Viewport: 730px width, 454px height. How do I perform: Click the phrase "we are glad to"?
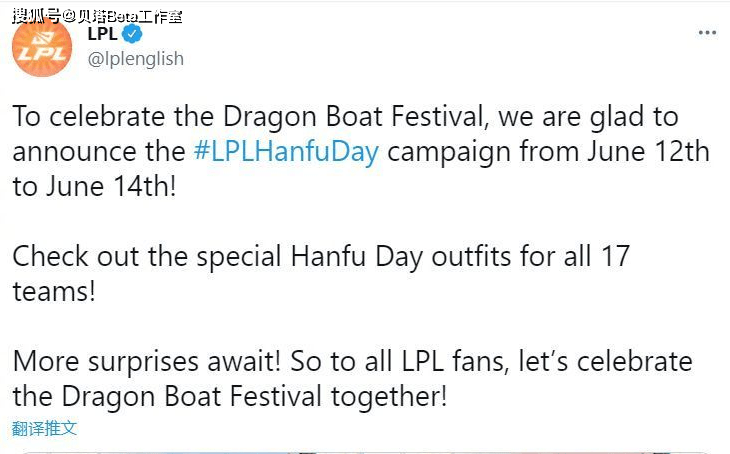(588, 116)
